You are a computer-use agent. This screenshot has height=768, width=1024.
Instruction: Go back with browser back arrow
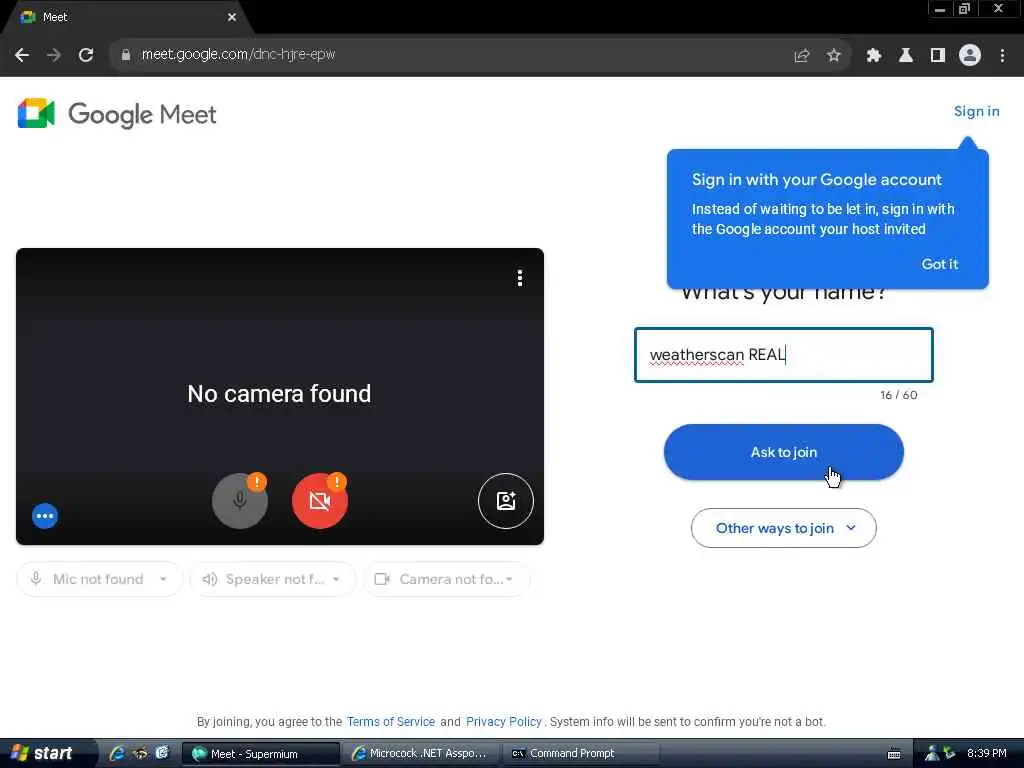(x=22, y=55)
